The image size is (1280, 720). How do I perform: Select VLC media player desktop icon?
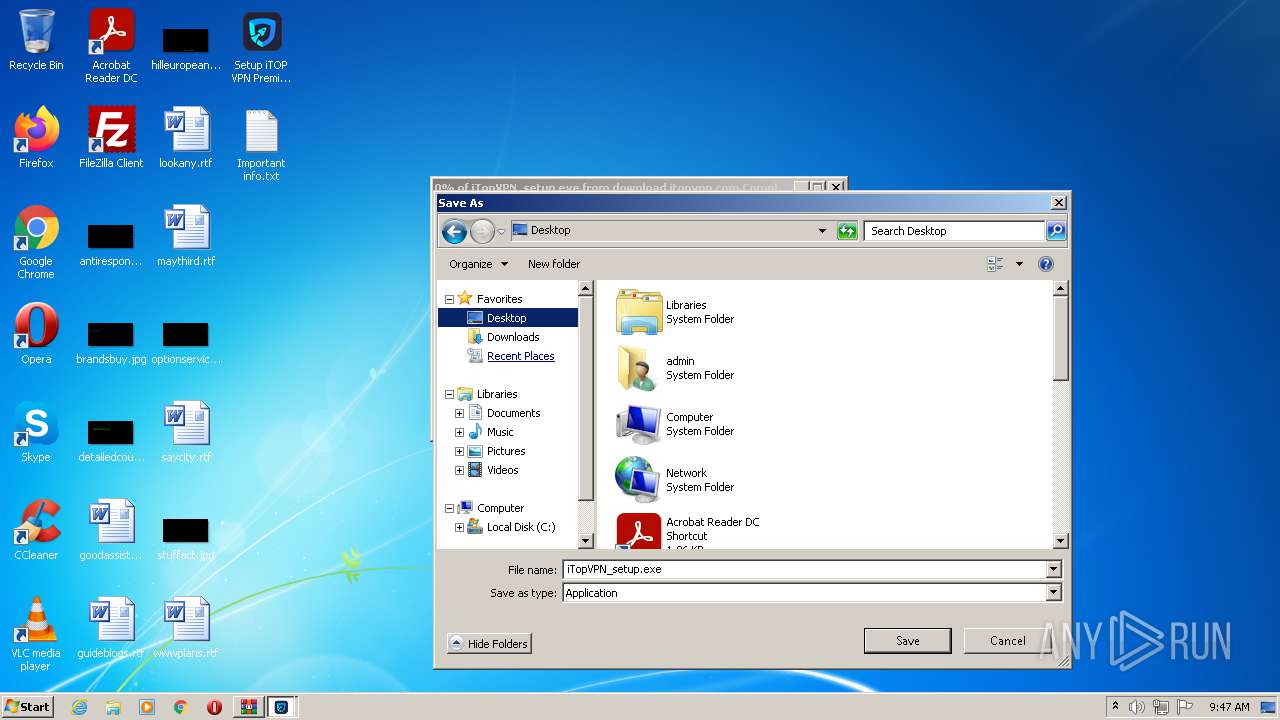coord(36,634)
